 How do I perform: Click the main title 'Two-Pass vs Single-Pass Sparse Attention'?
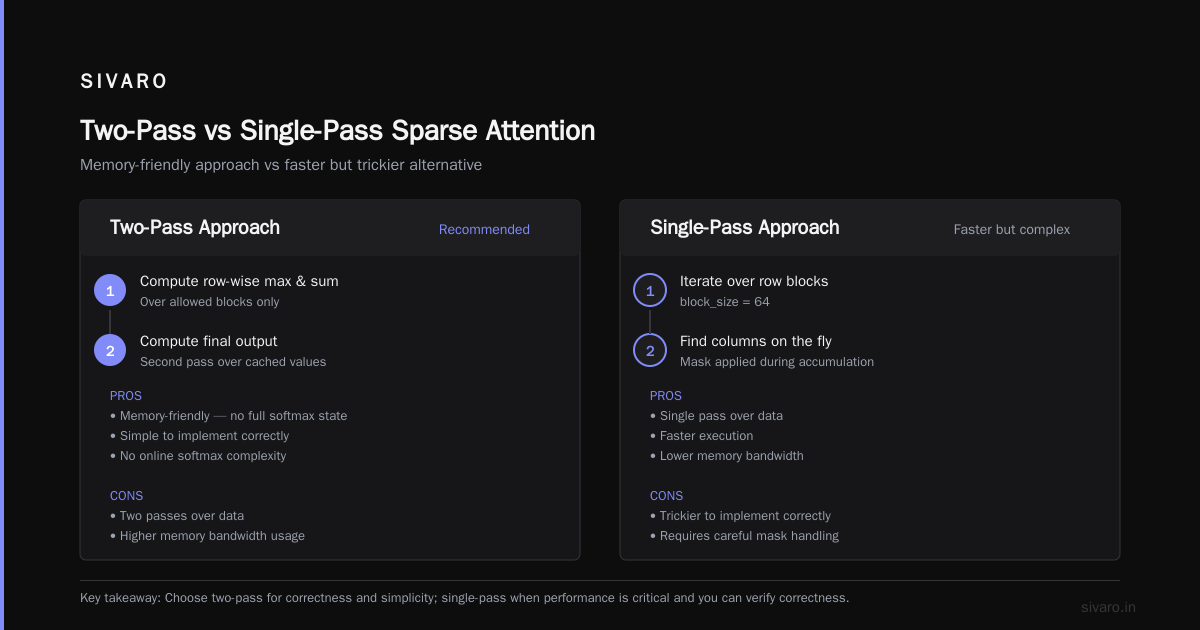coord(337,131)
